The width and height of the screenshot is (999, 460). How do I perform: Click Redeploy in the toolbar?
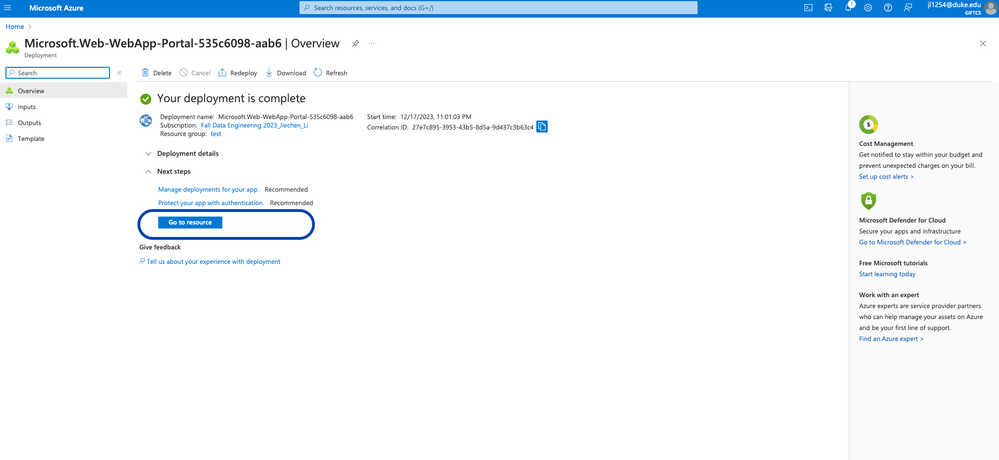pyautogui.click(x=238, y=73)
